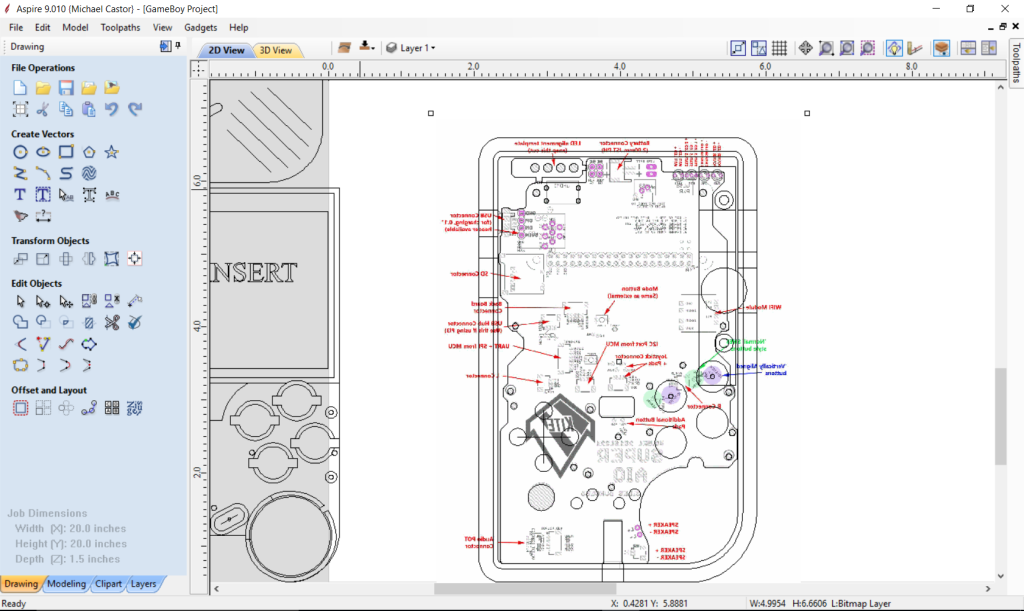
Task: Switch to 2D View tab
Action: [x=227, y=50]
